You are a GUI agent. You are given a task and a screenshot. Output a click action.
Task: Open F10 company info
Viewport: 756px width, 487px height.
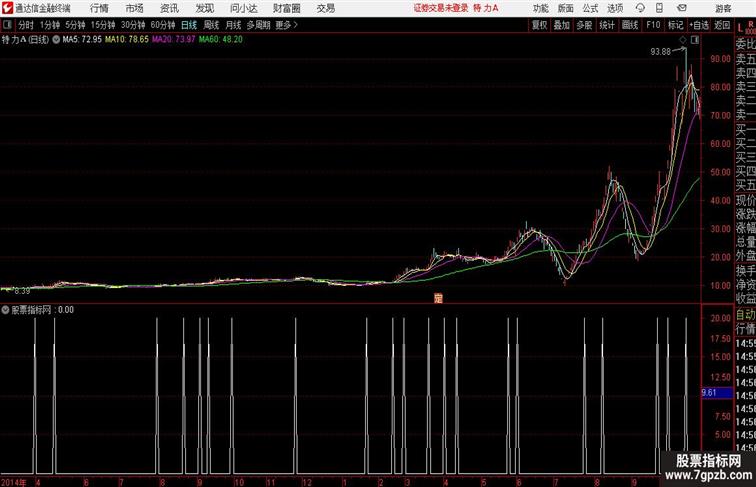[653, 25]
